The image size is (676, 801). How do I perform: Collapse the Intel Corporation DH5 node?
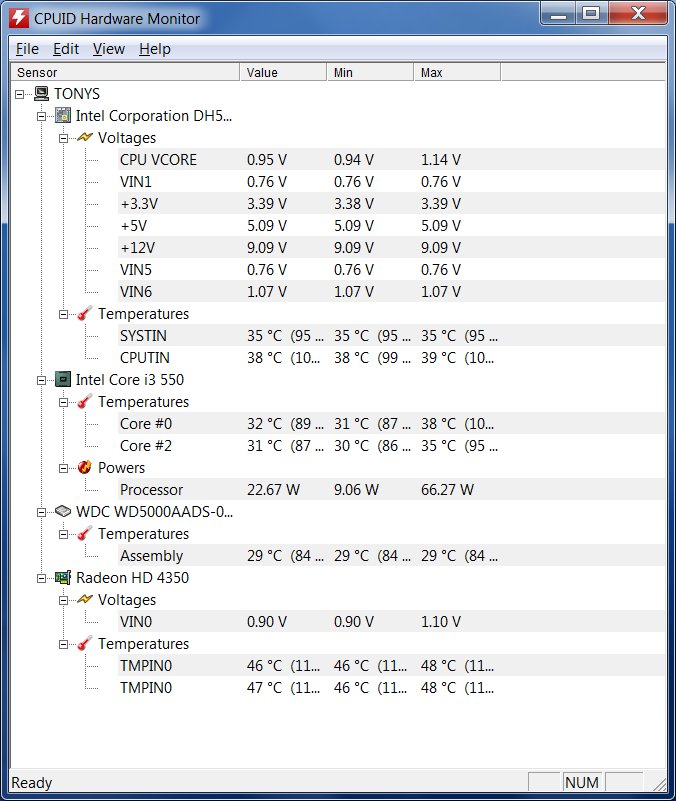point(41,116)
